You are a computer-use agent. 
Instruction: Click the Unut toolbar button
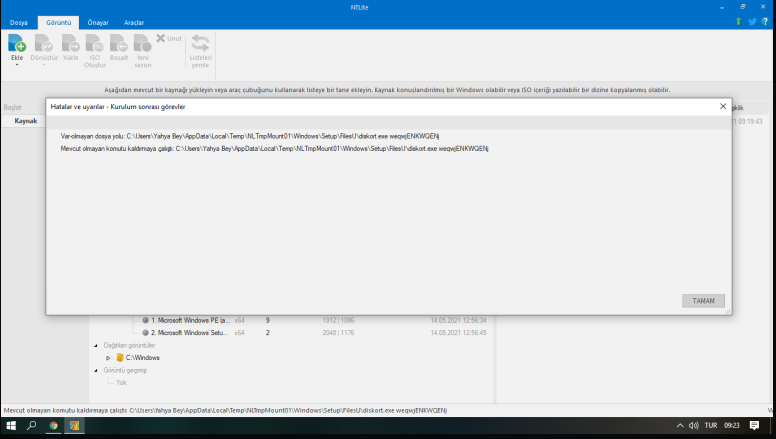pos(169,38)
